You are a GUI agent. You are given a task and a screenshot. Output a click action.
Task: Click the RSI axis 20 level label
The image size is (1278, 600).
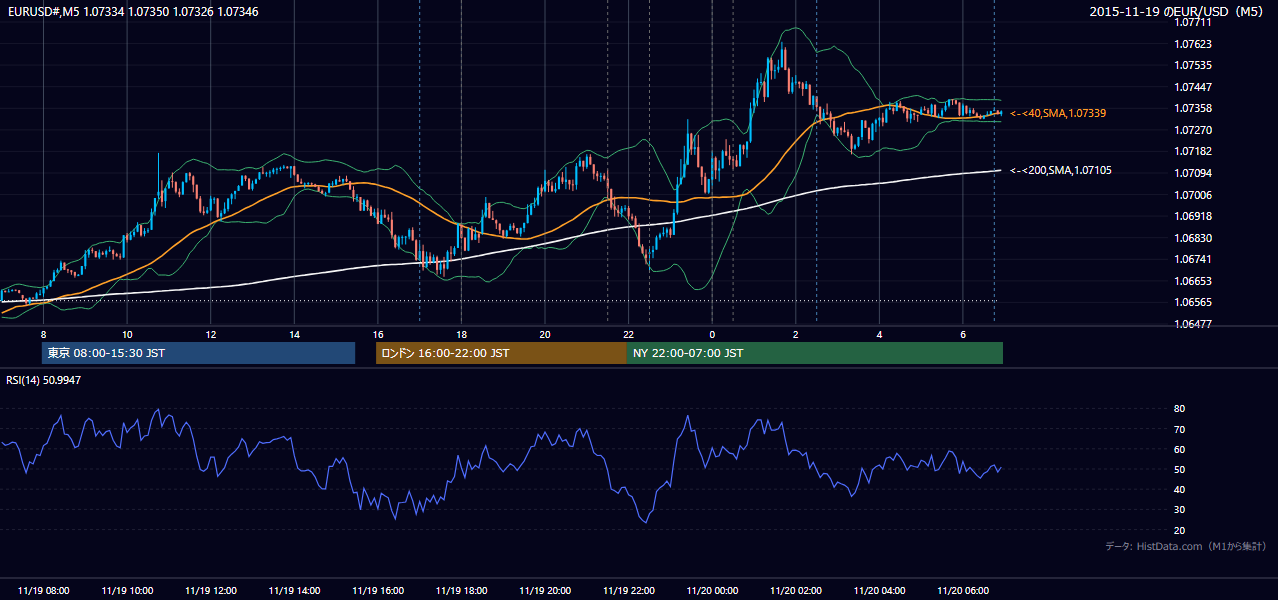[x=1179, y=530]
